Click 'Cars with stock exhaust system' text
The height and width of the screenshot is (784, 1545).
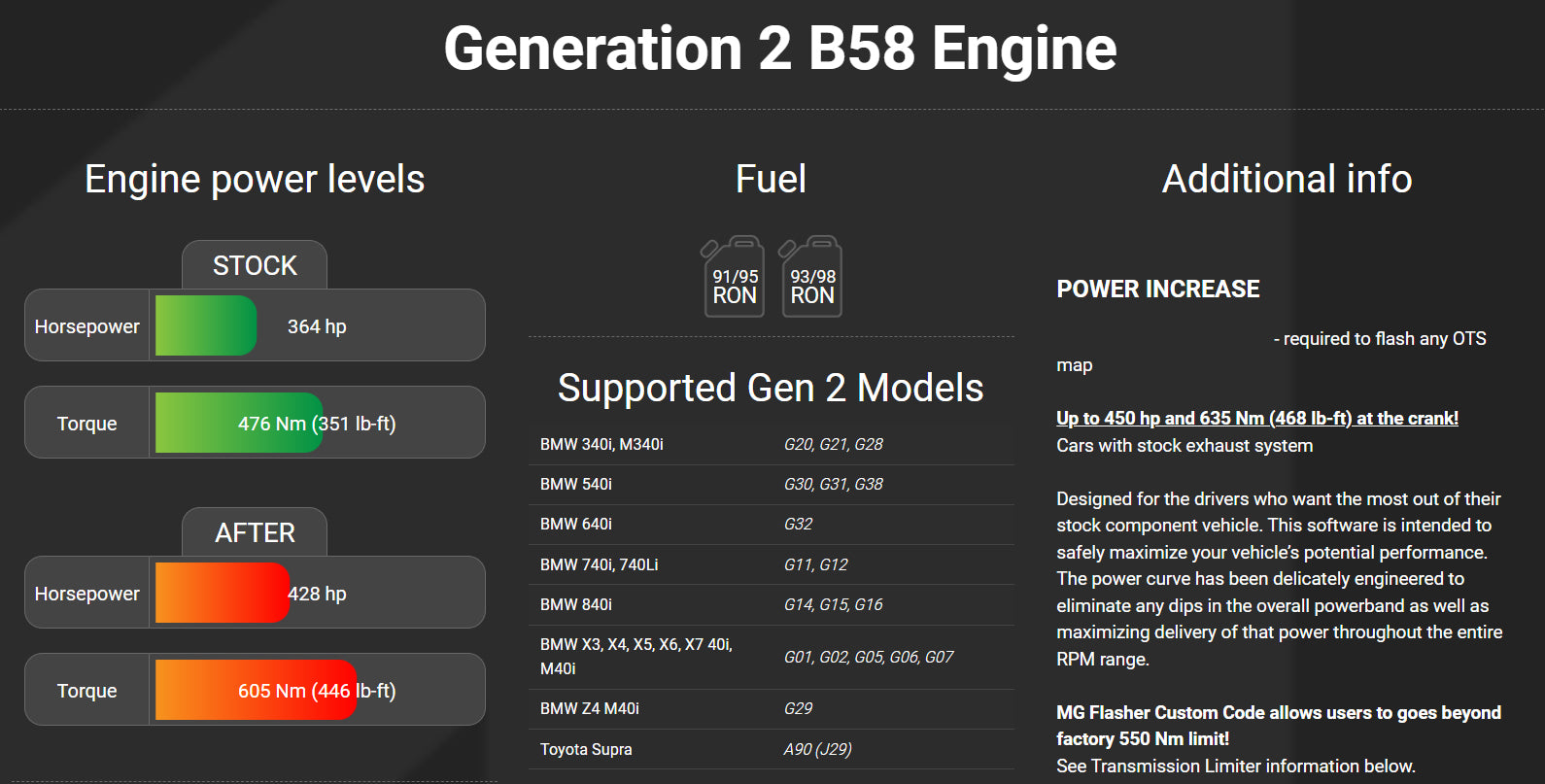point(1184,445)
